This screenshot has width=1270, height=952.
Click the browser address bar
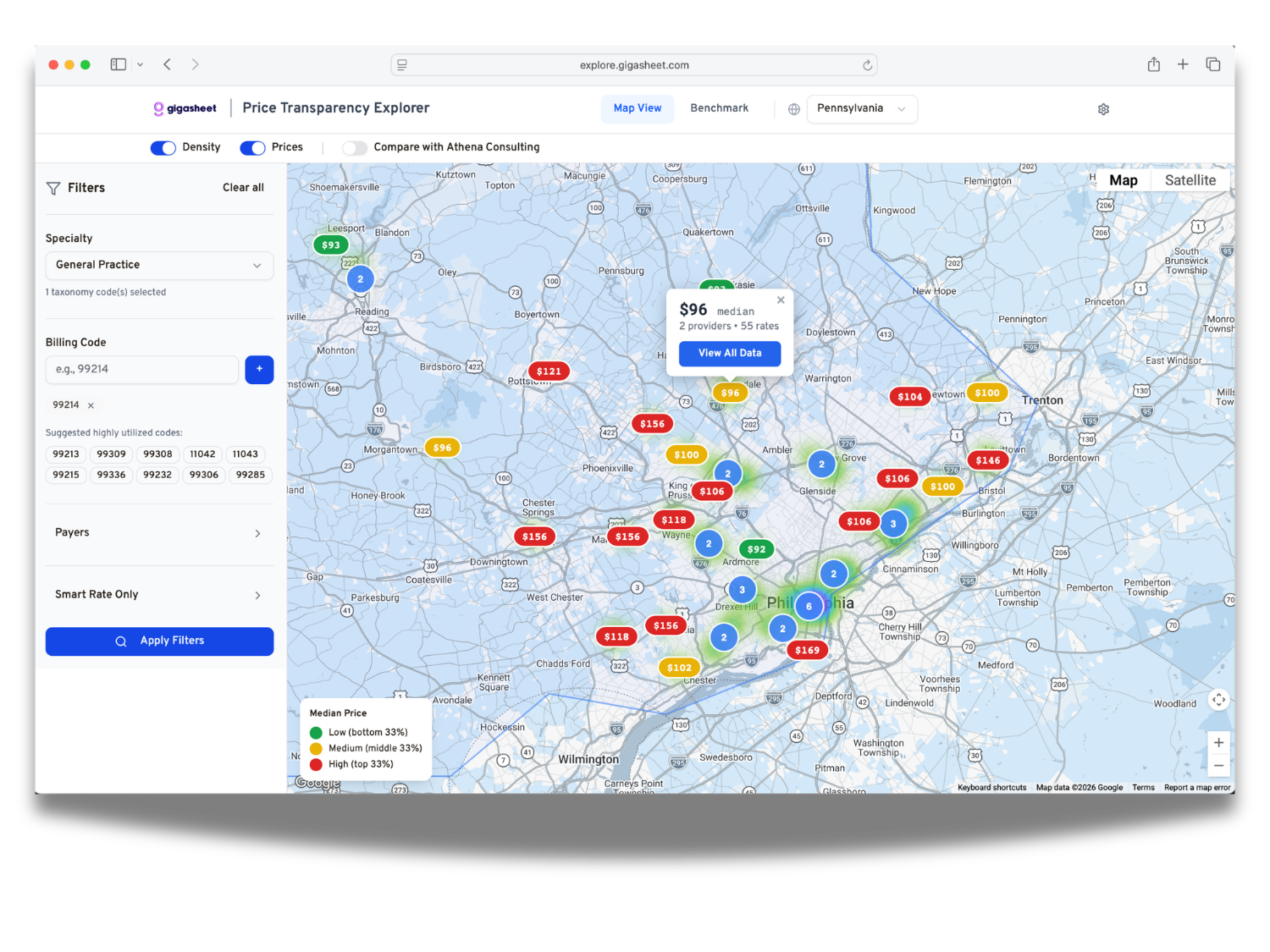[634, 65]
